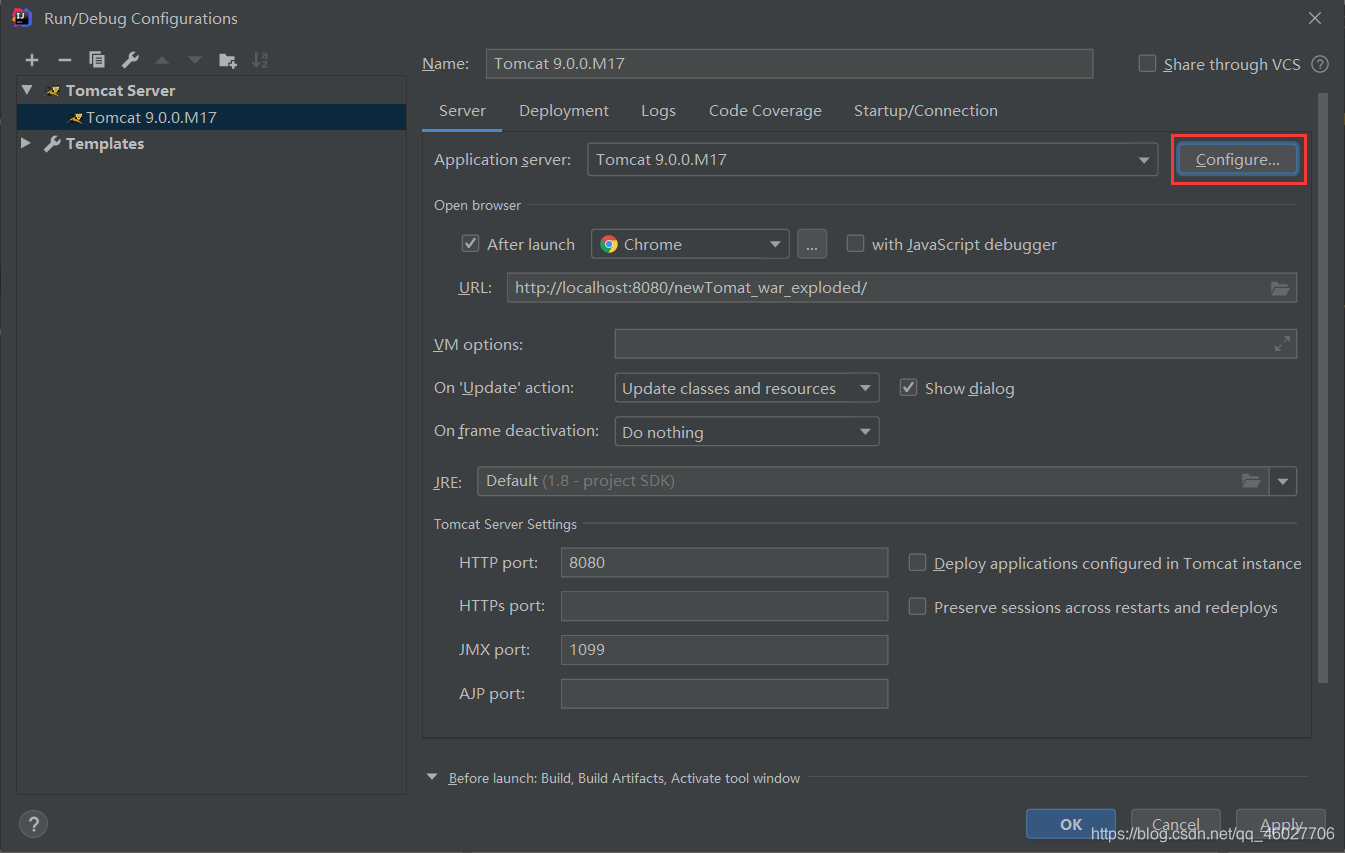Click the Apply button

click(1281, 824)
